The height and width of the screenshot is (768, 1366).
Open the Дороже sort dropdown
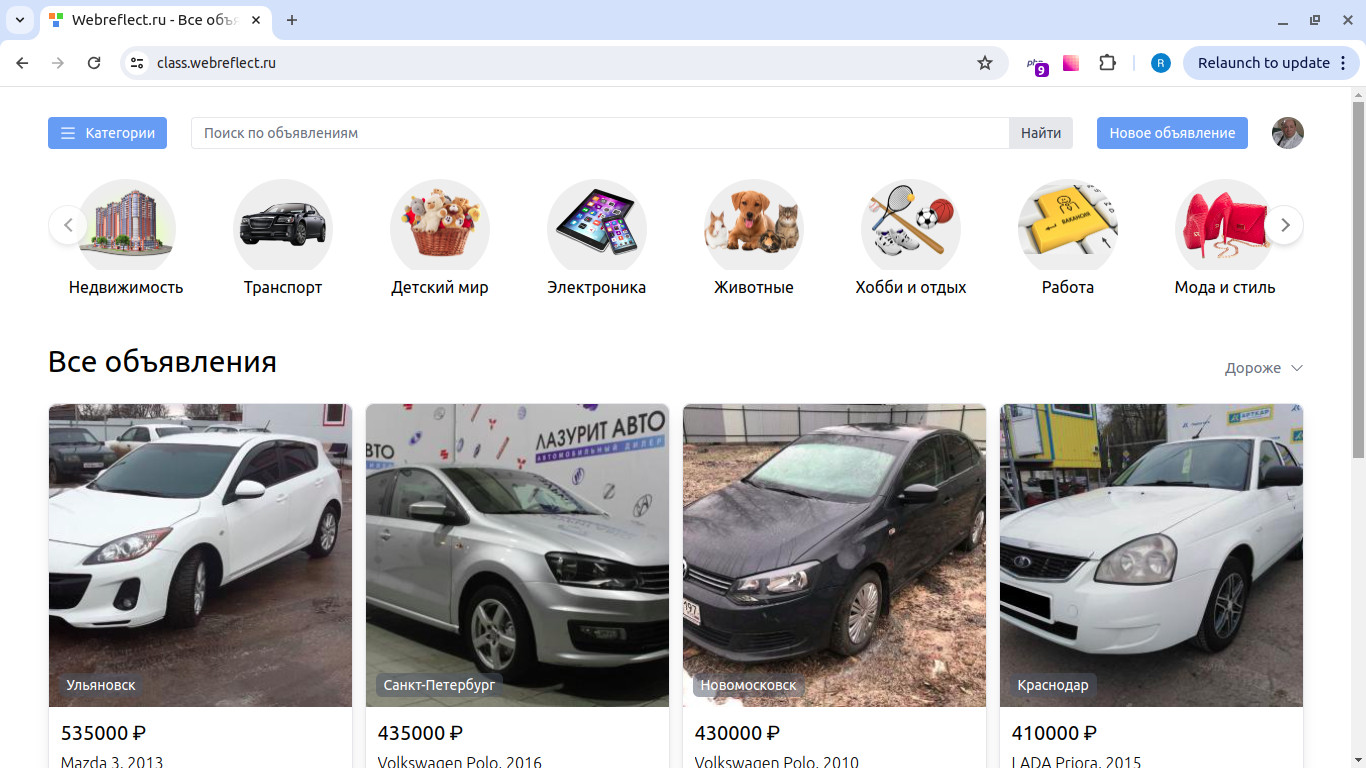click(x=1264, y=368)
